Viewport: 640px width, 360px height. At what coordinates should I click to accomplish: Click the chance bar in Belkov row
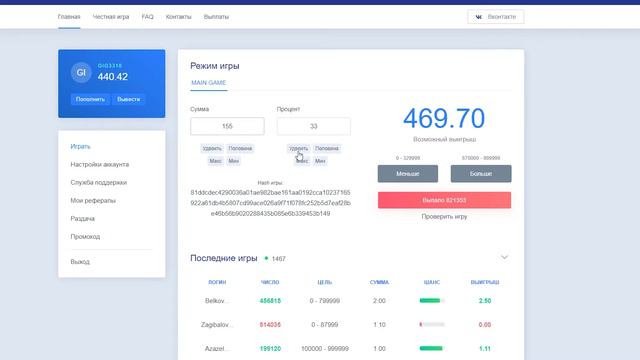pyautogui.click(x=432, y=301)
